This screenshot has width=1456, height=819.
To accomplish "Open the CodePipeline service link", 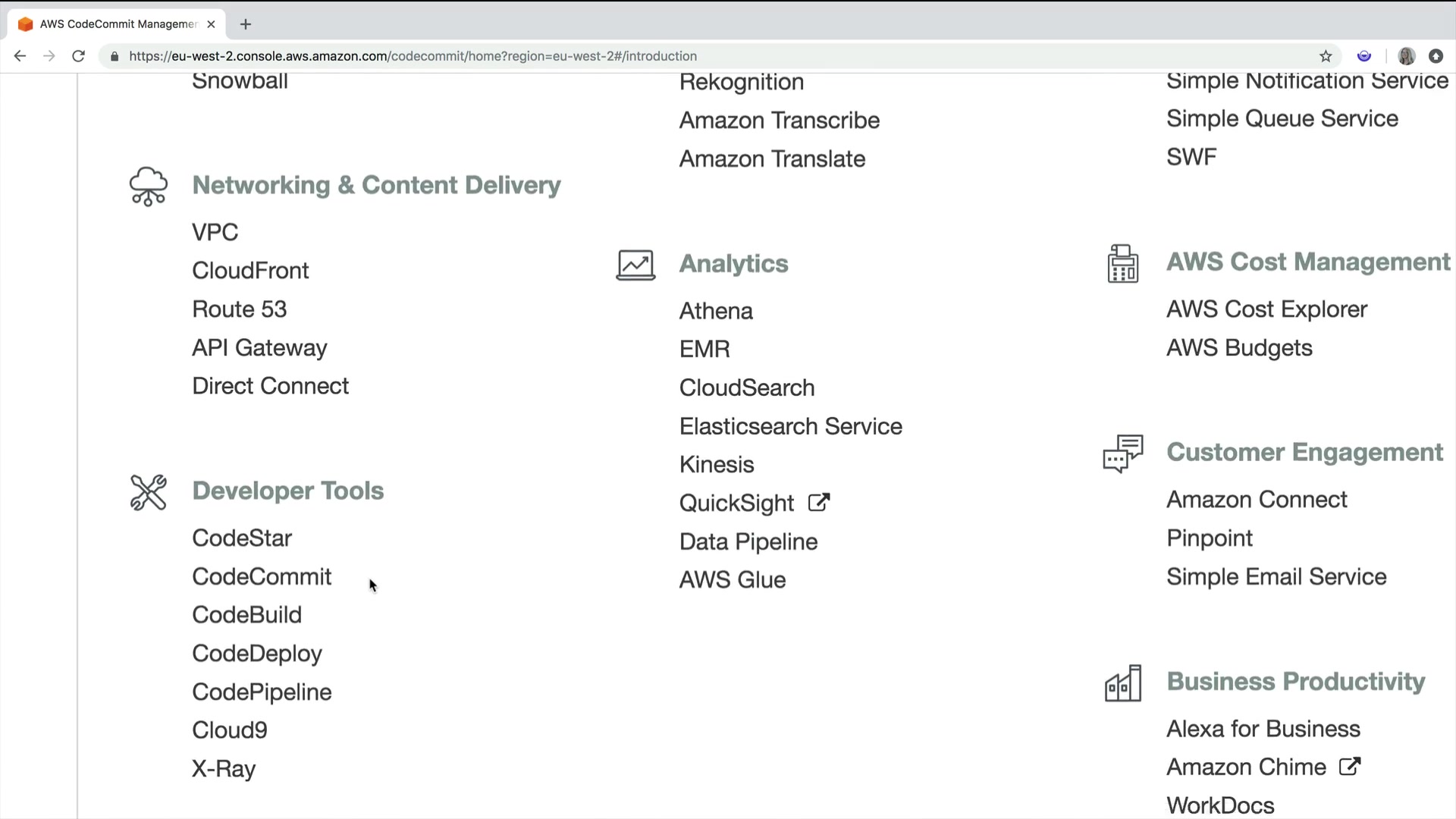I will (x=262, y=692).
